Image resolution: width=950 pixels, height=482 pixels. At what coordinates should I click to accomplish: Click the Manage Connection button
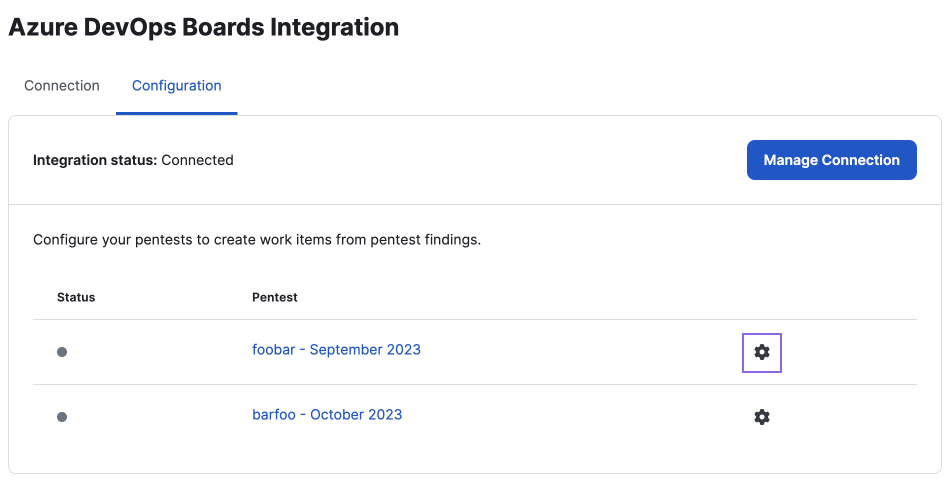[831, 160]
